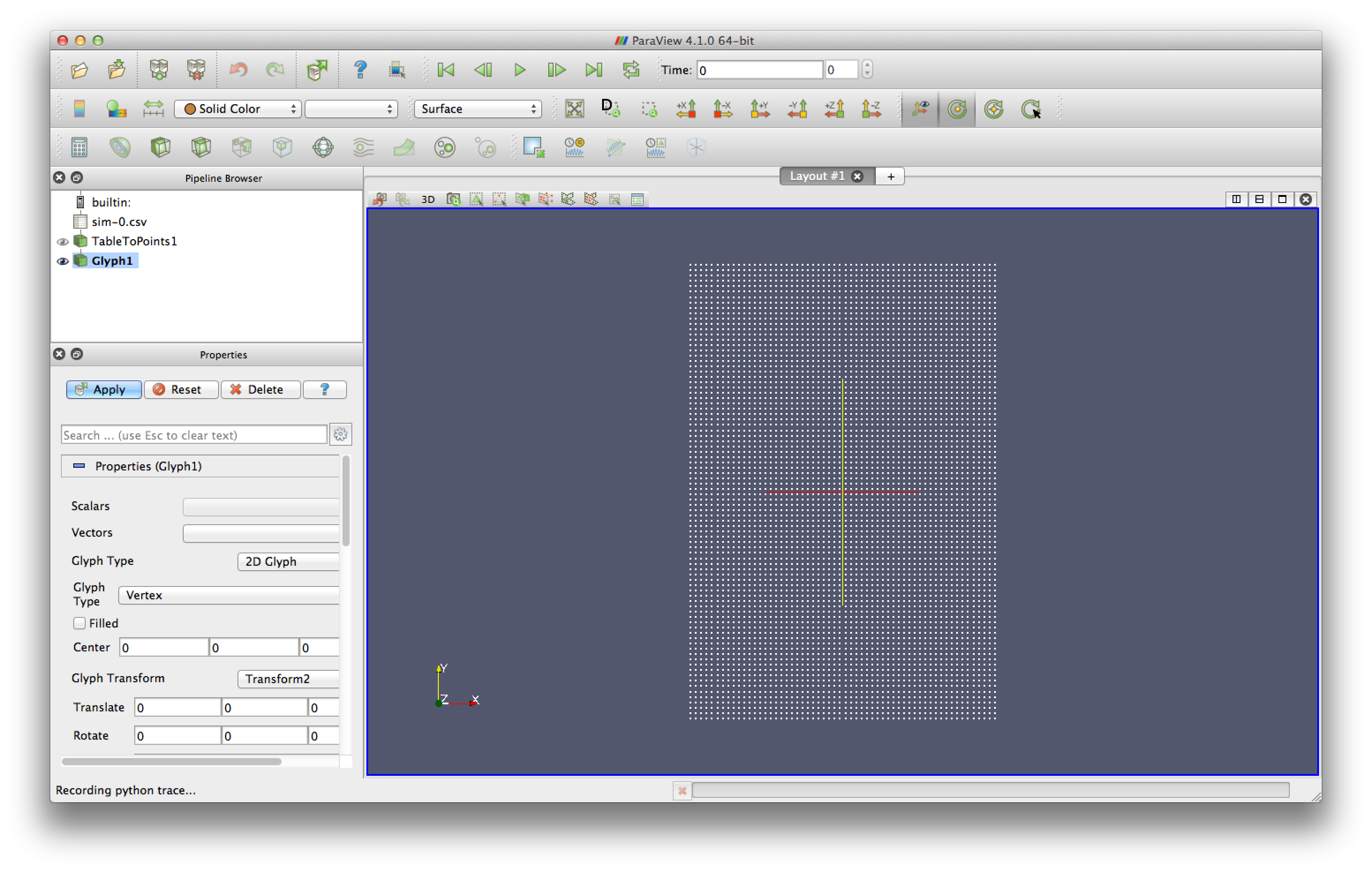Hide Glyph1 using its eye icon
The image size is (1372, 872).
pyautogui.click(x=63, y=261)
